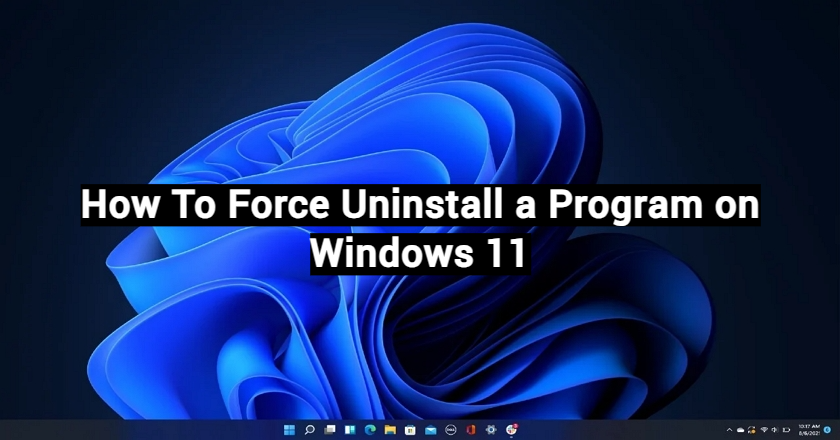This screenshot has height=440, width=840.
Task: Launch the Dell app icon
Action: tap(451, 429)
